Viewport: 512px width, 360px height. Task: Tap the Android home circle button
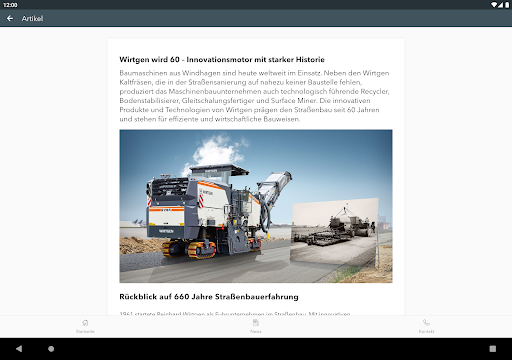[51, 349]
